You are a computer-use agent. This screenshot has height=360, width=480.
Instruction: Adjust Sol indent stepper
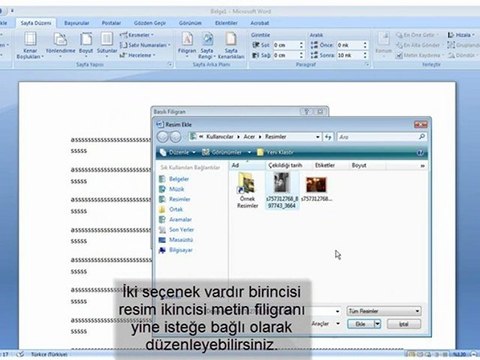click(301, 45)
